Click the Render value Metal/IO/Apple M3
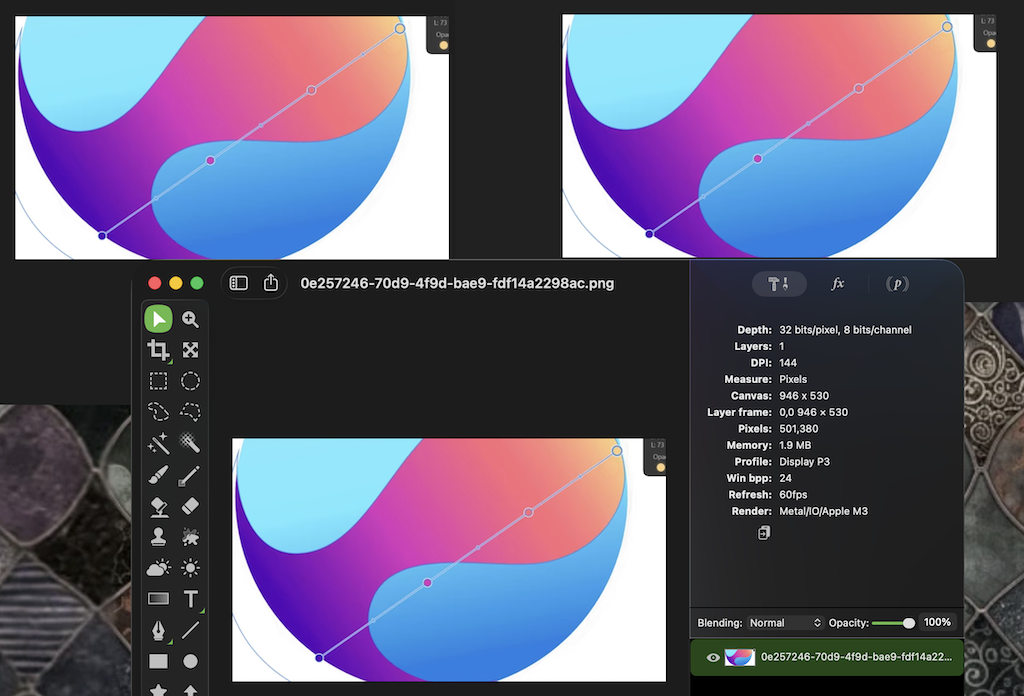1024x696 pixels. (x=824, y=511)
